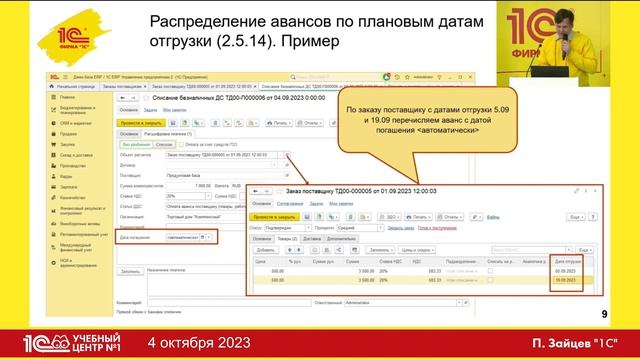Select the Без разбиения mode button
Image resolution: width=640 pixels, height=360 pixels.
[136, 144]
